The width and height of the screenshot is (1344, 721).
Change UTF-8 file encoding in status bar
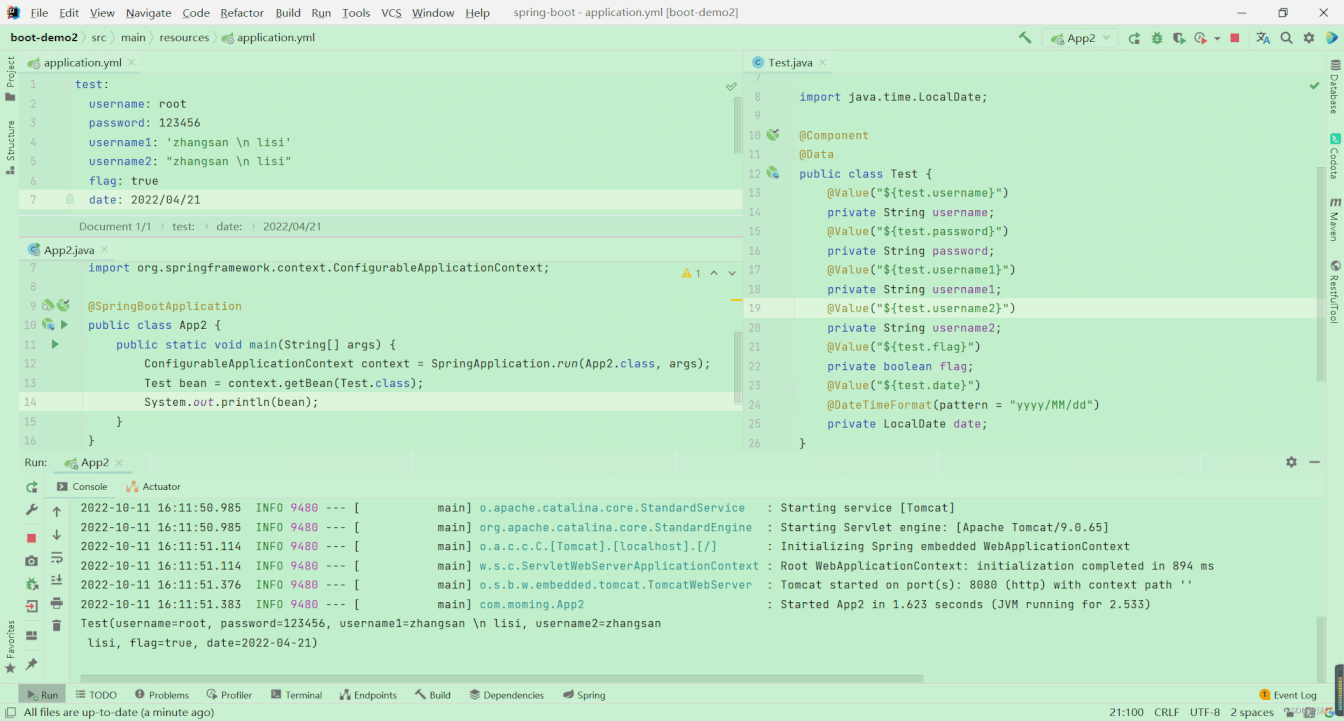1205,712
